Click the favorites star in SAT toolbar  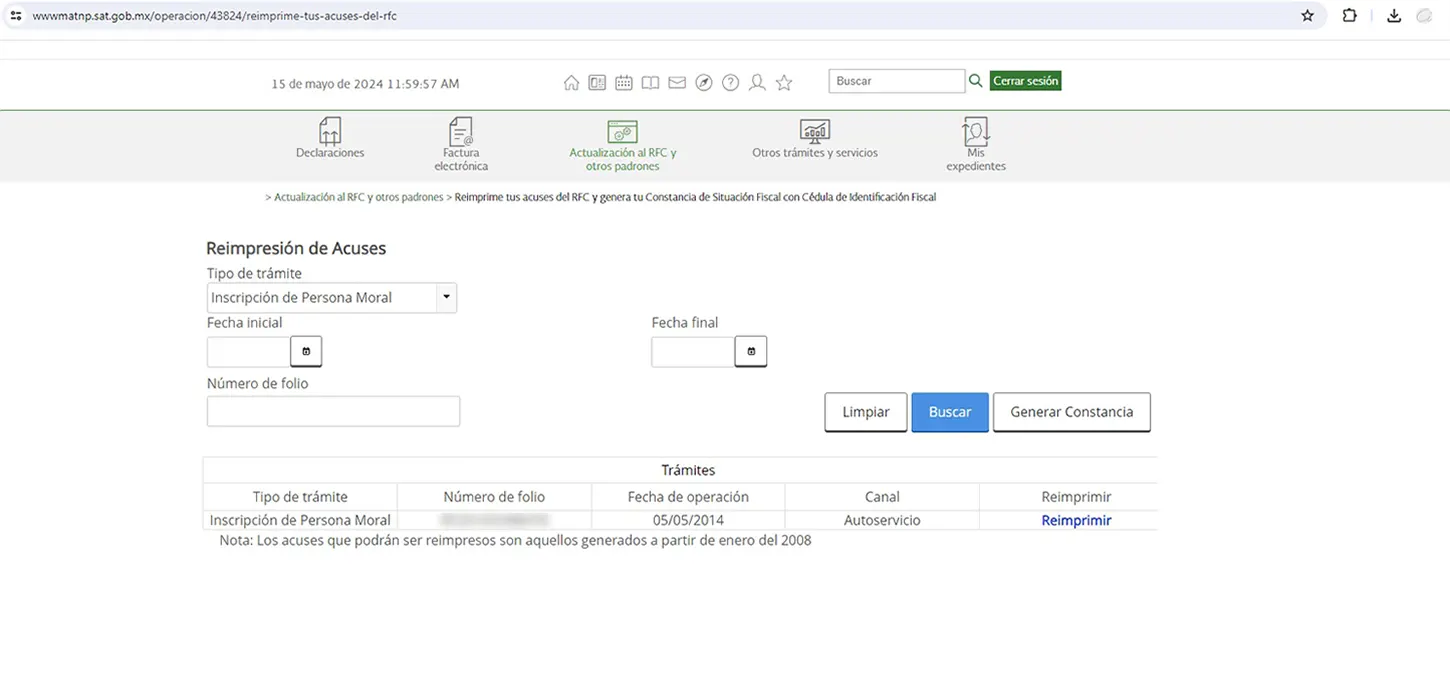point(784,83)
